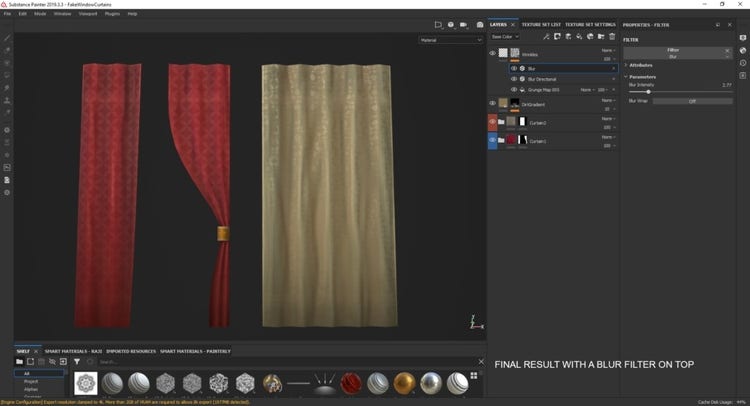Show the Curtain2 folder via red eye icon
750x406 pixels.
(492, 122)
